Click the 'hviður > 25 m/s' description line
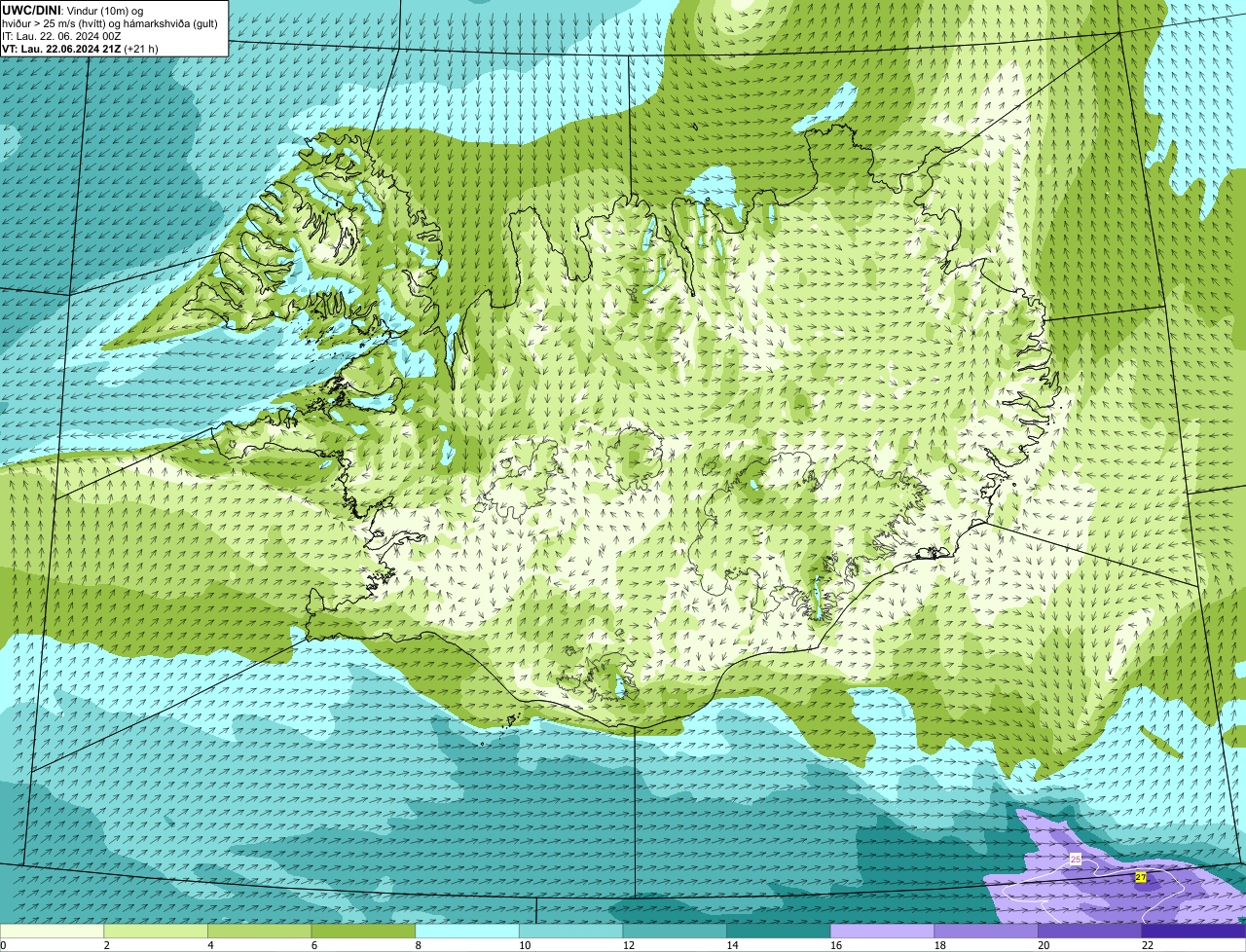The width and height of the screenshot is (1246, 952). point(110,23)
